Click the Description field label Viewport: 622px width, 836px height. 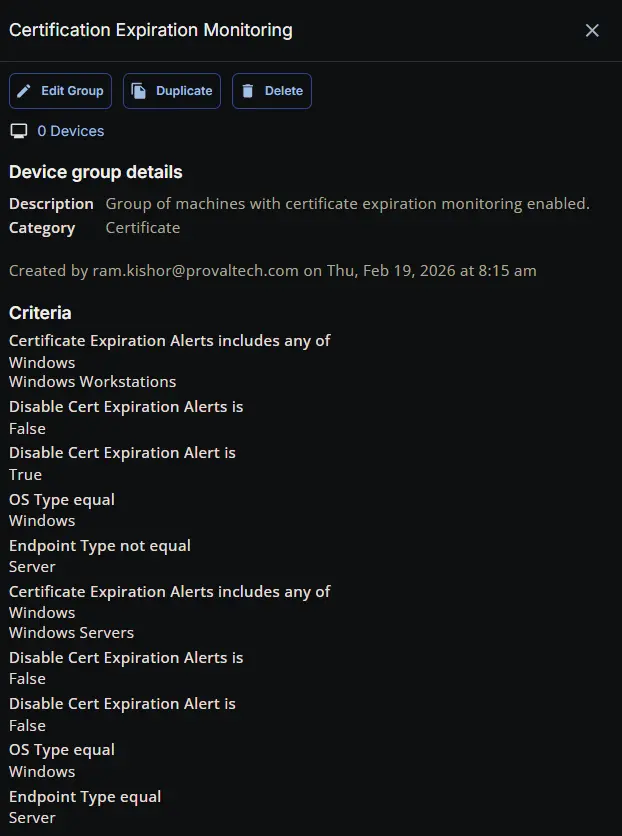coord(51,204)
